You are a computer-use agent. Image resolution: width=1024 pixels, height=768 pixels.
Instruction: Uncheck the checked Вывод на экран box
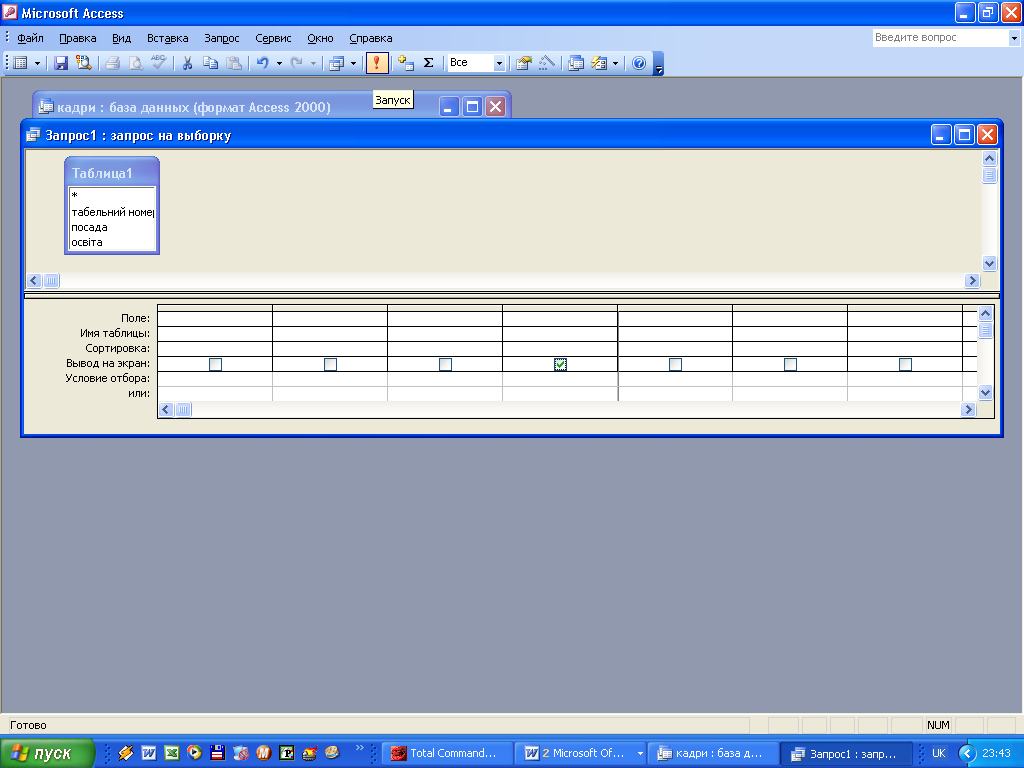[x=560, y=364]
